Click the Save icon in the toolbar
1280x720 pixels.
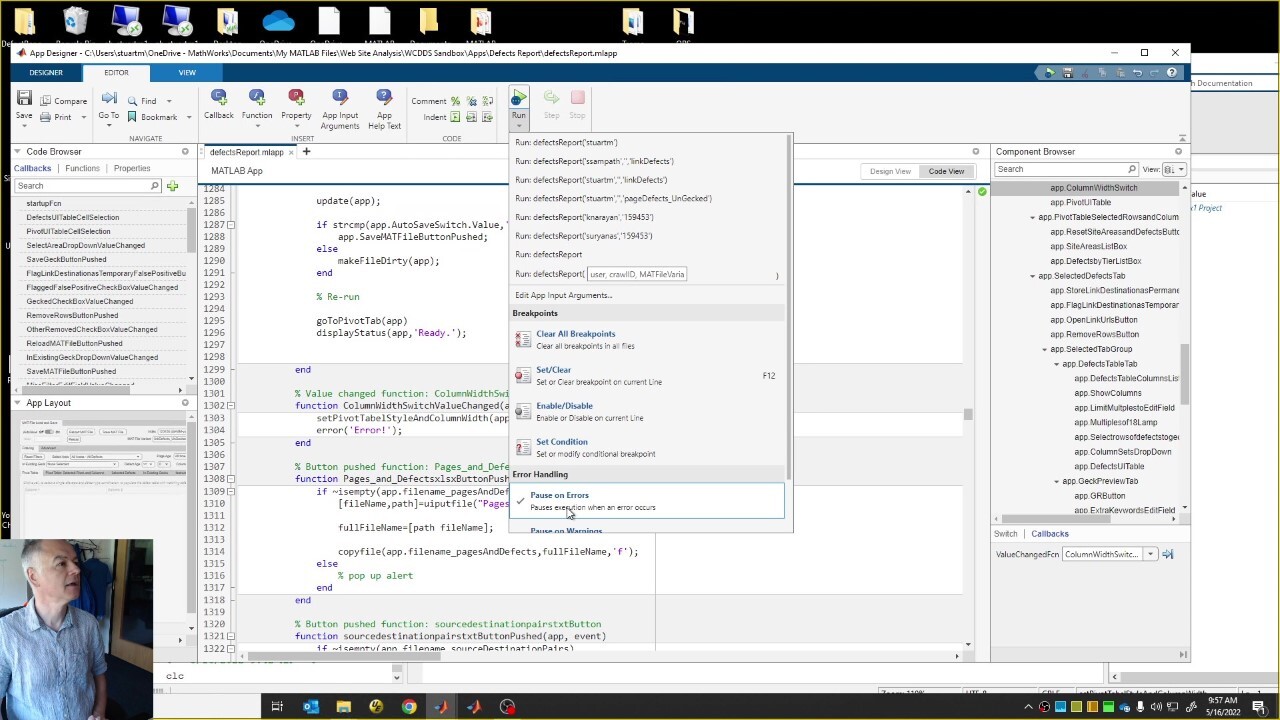click(24, 98)
